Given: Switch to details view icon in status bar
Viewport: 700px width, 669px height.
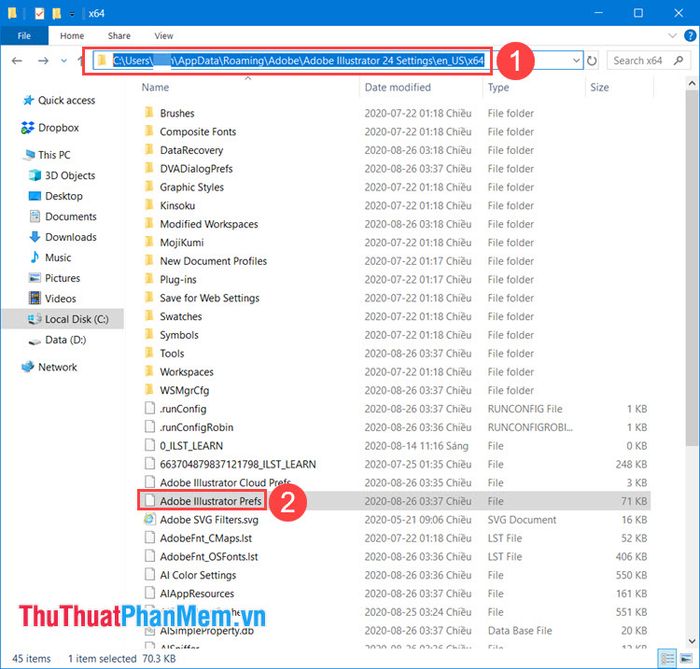Looking at the screenshot, I should click(x=667, y=658).
